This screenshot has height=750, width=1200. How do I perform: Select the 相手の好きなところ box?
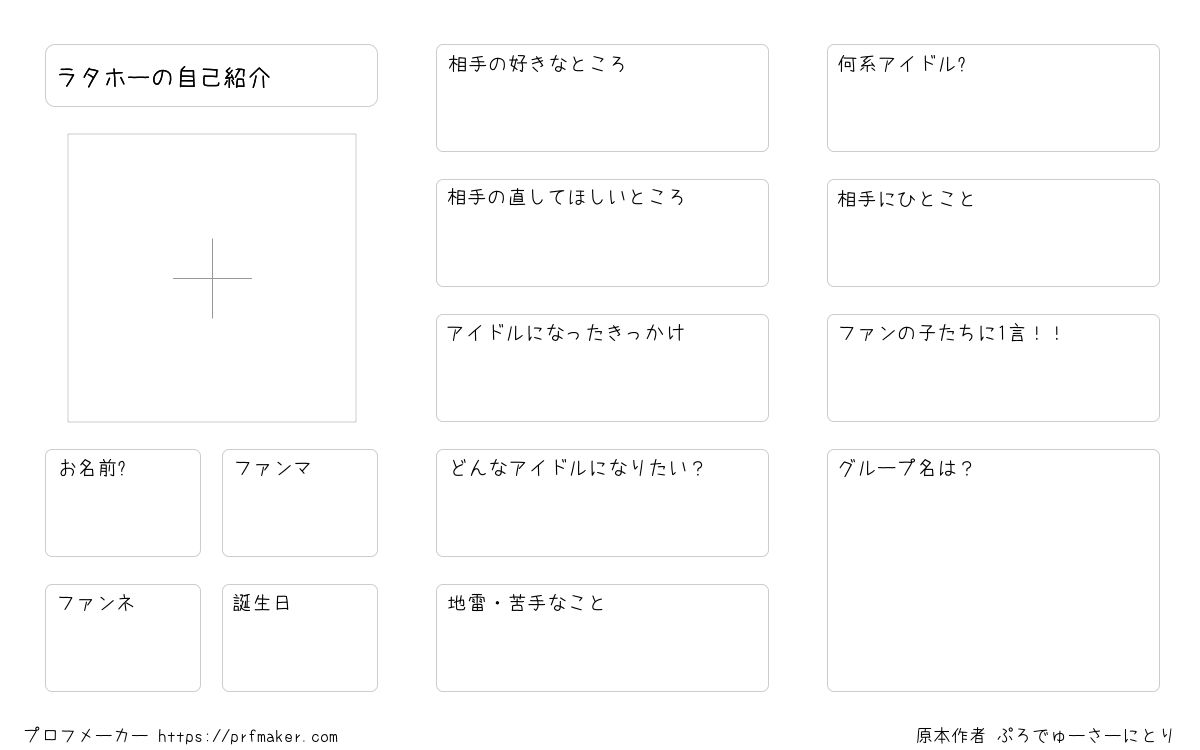[x=602, y=98]
